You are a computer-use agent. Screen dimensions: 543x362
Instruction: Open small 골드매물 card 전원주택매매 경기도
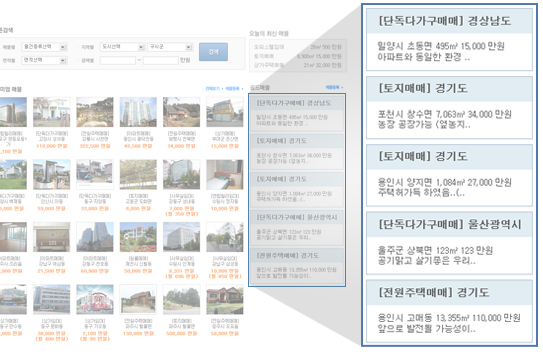pos(297,266)
